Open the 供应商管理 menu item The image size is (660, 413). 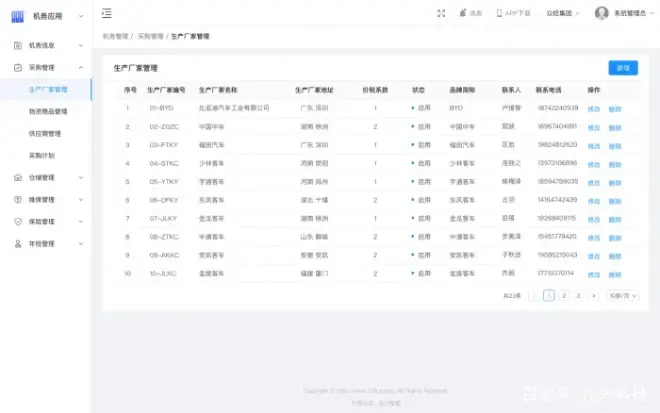[x=45, y=133]
